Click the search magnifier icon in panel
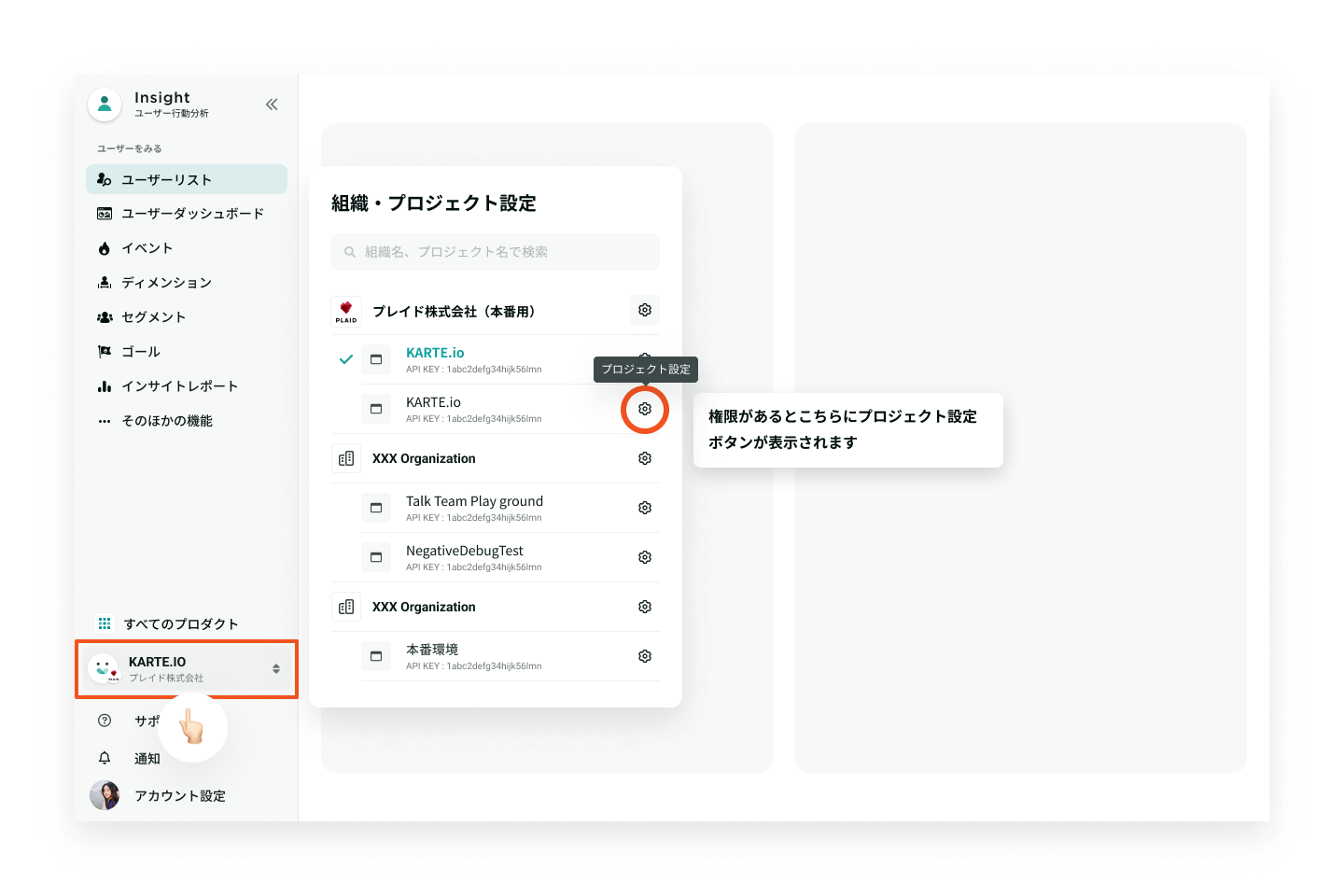The height and width of the screenshot is (896, 1344). pyautogui.click(x=350, y=252)
